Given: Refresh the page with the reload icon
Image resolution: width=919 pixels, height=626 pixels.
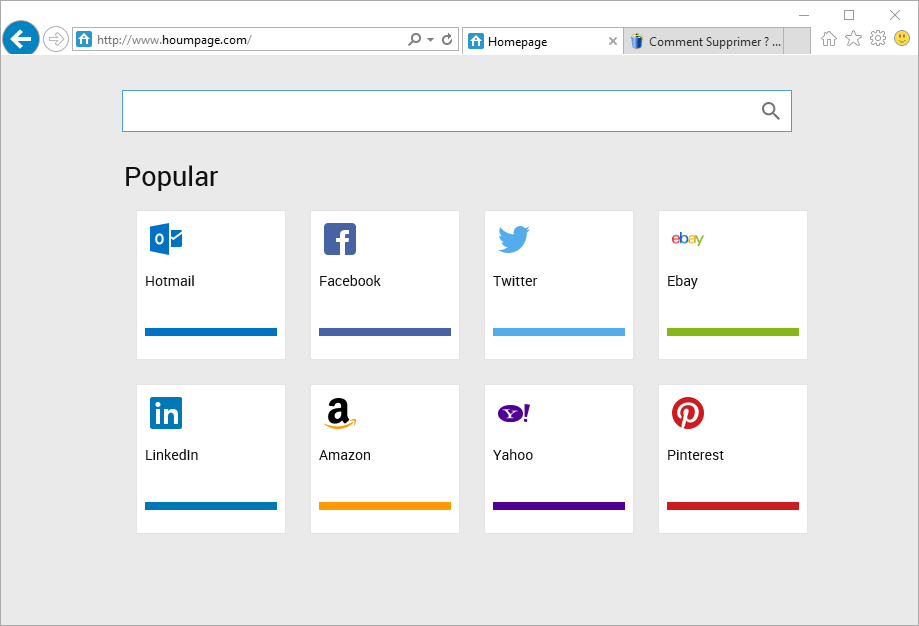Looking at the screenshot, I should click(x=447, y=39).
